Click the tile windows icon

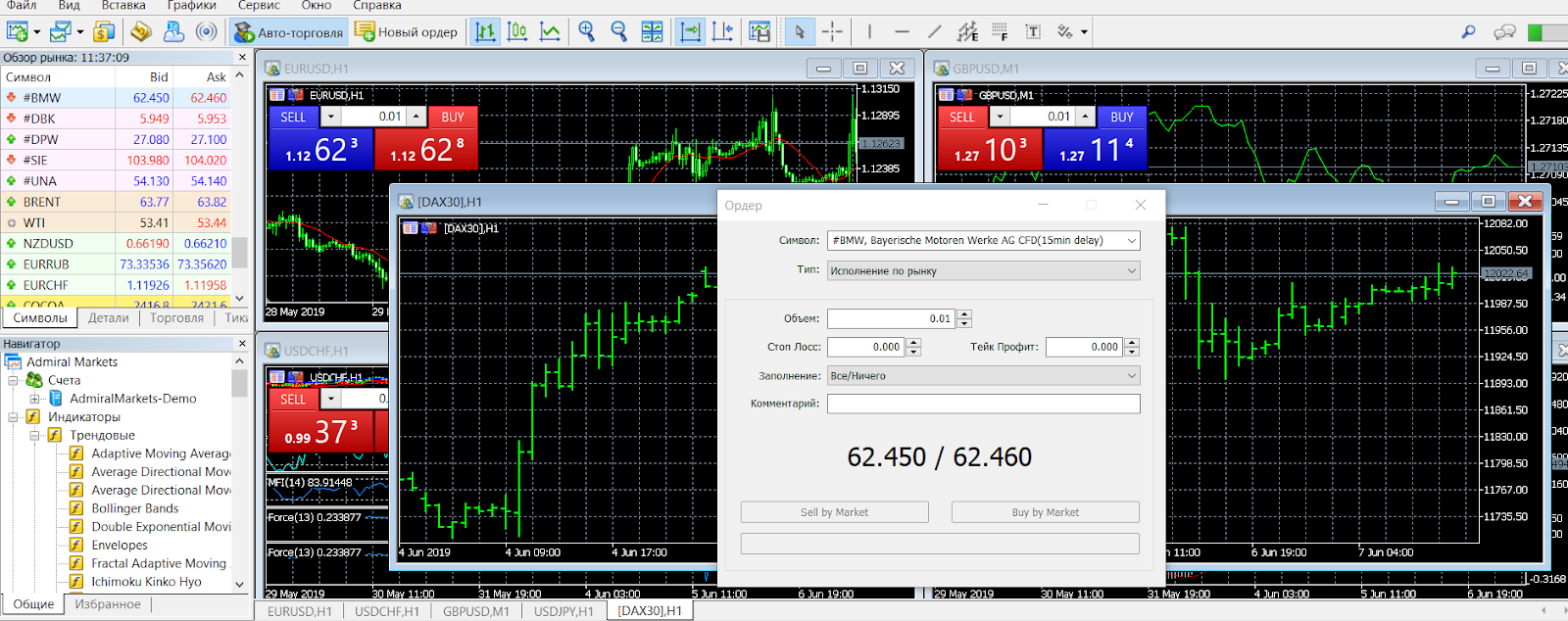click(652, 31)
